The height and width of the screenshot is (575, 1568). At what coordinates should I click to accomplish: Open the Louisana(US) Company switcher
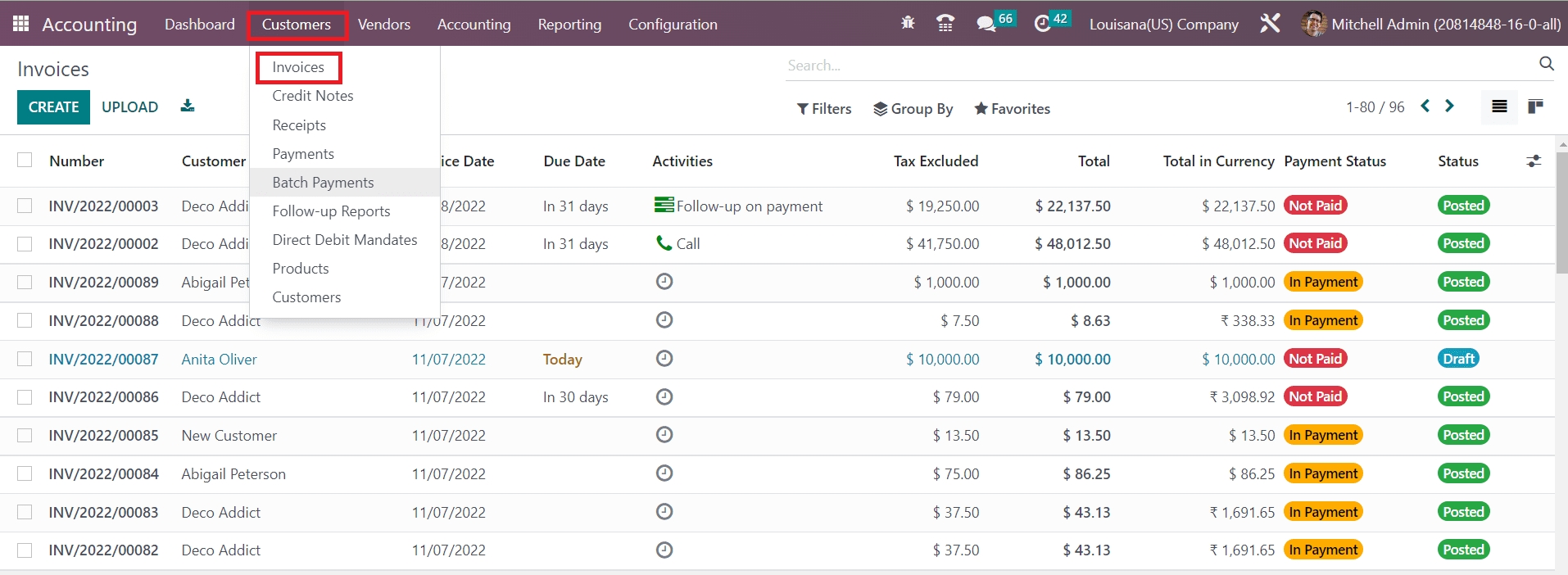(1163, 25)
